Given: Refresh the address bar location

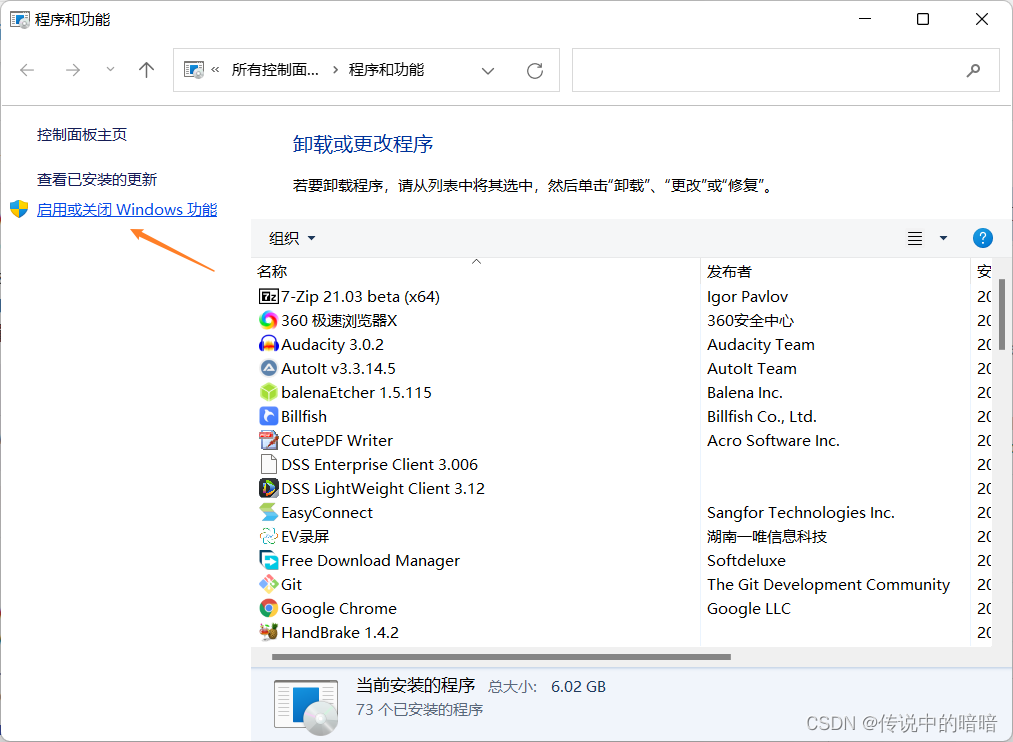Looking at the screenshot, I should tap(535, 70).
